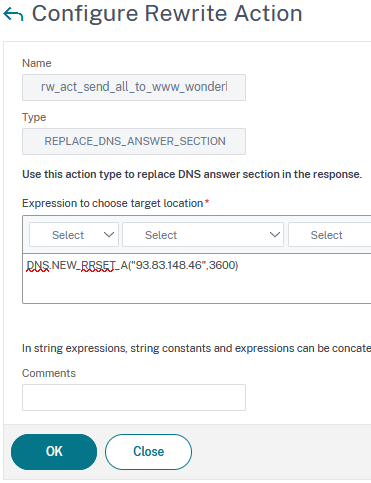Image resolution: width=371 pixels, height=483 pixels.
Task: Dismiss the dialog with the Close button
Action: (x=148, y=452)
